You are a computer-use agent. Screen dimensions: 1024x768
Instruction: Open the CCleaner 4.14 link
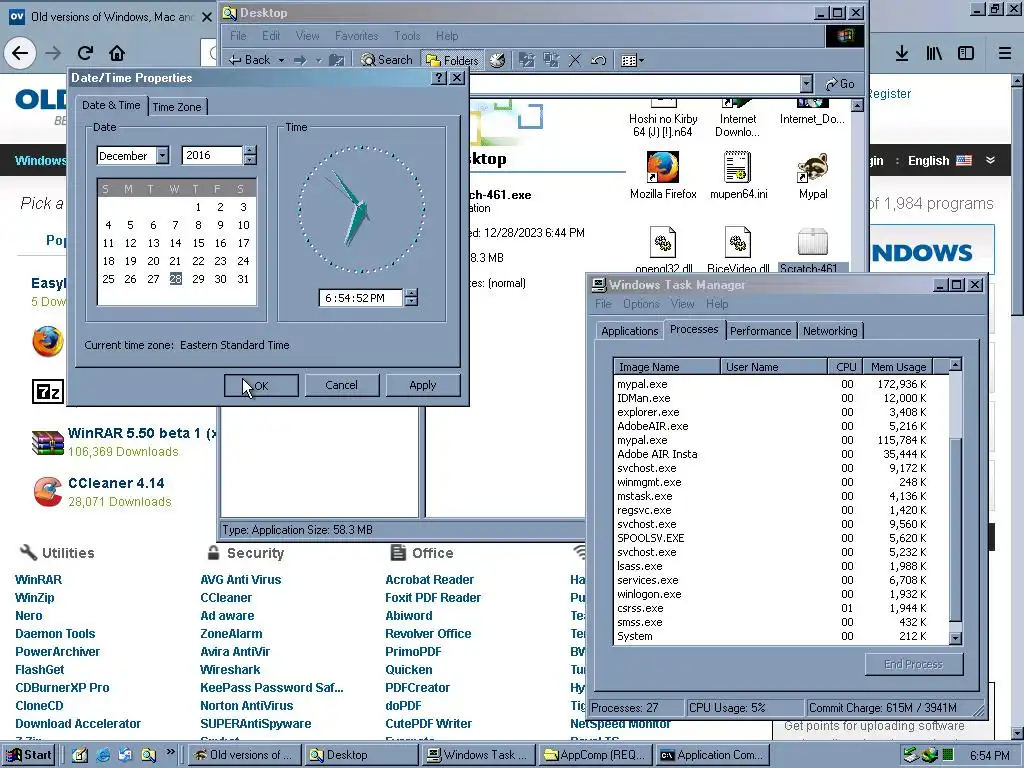(x=116, y=483)
